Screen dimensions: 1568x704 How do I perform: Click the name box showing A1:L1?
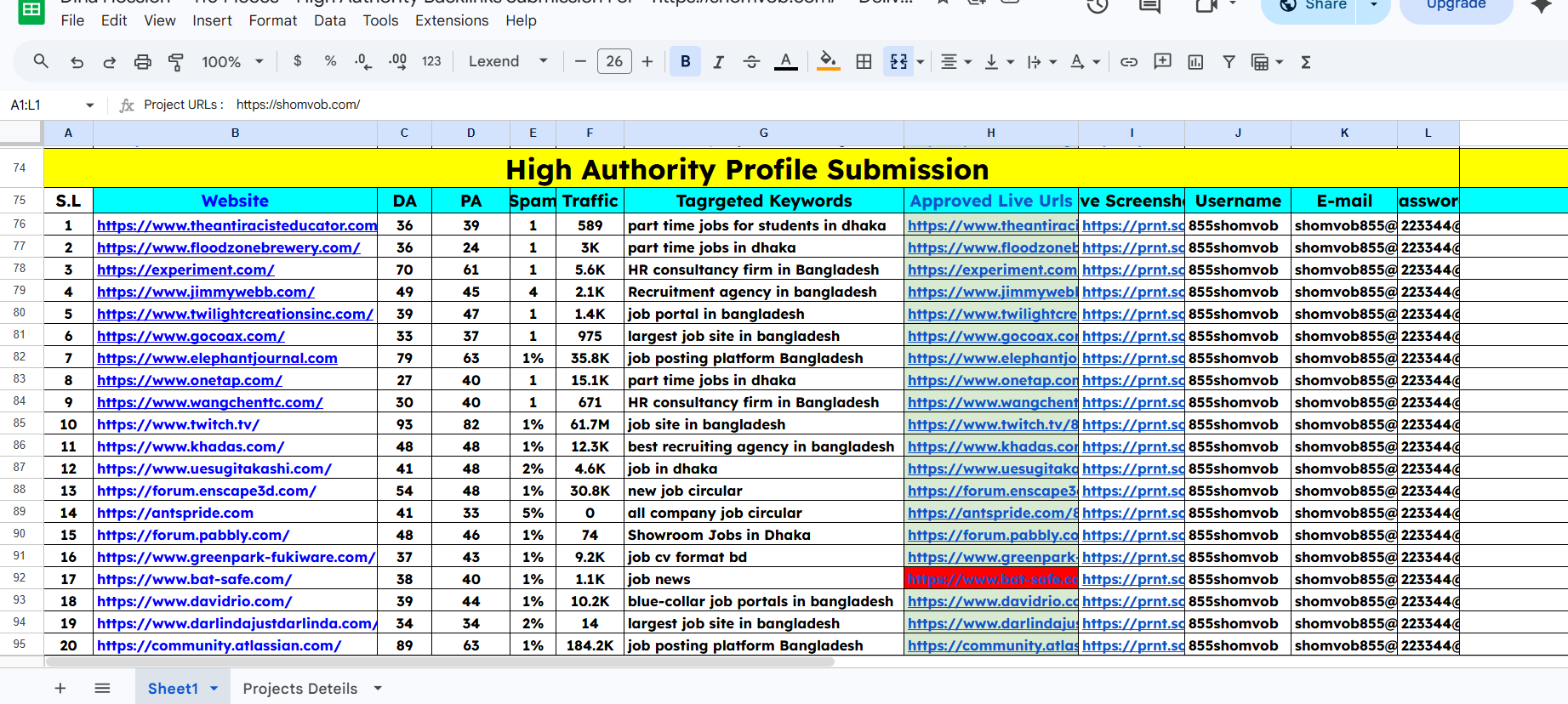pyautogui.click(x=51, y=105)
